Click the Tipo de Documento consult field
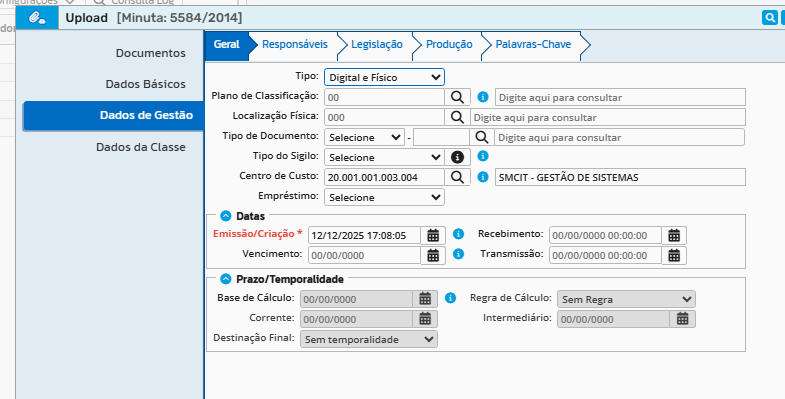This screenshot has width=785, height=399. coord(619,137)
